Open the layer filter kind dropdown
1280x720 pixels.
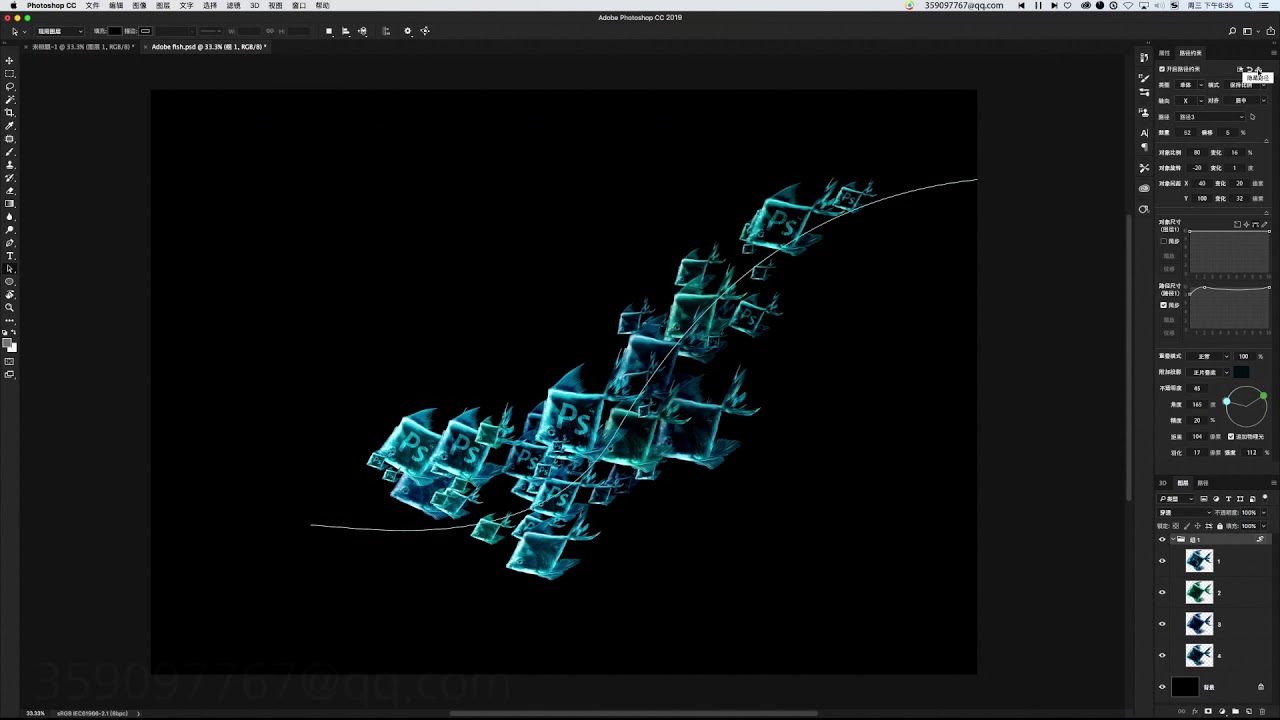pyautogui.click(x=1177, y=498)
